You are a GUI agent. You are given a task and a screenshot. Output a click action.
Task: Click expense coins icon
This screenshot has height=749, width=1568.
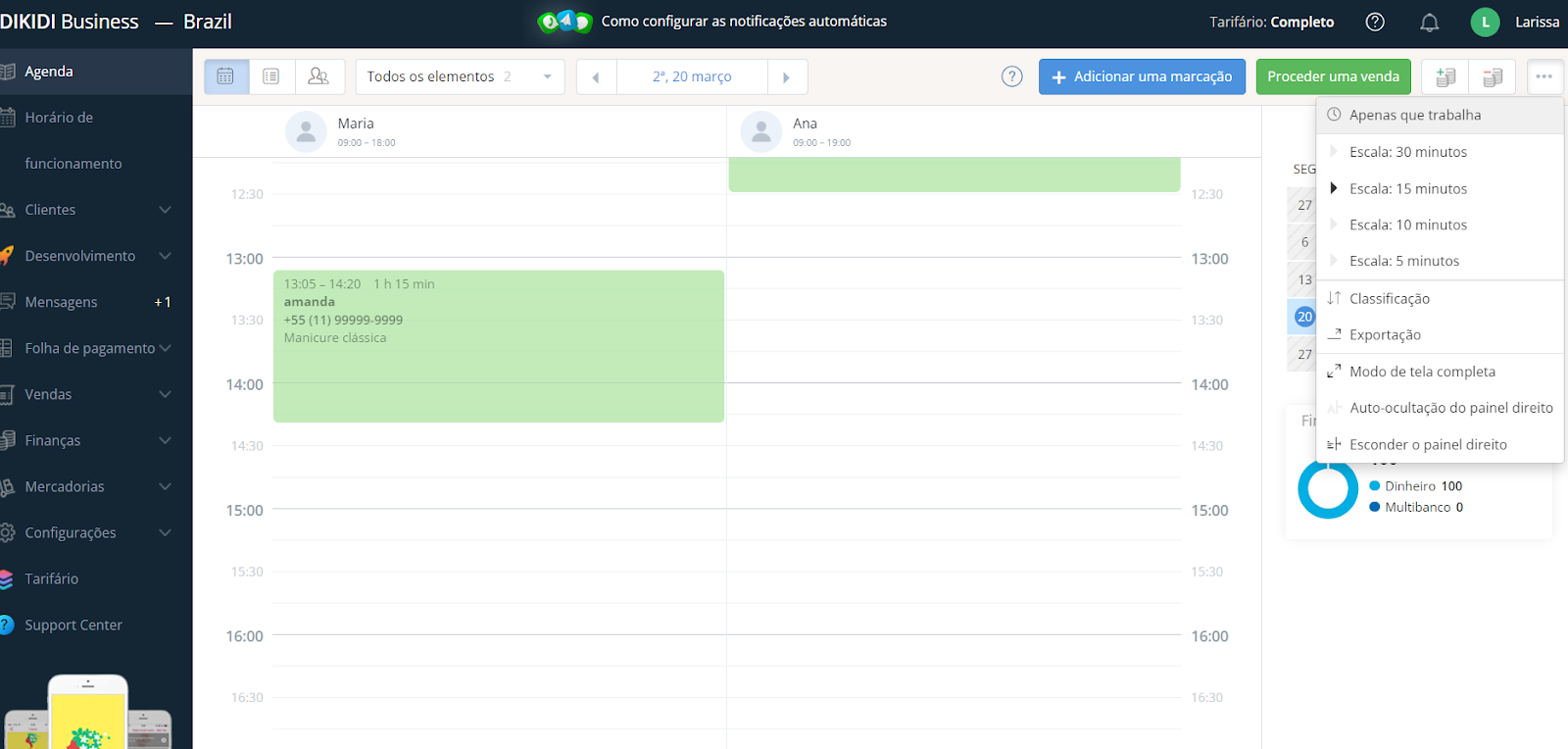[x=1493, y=76]
